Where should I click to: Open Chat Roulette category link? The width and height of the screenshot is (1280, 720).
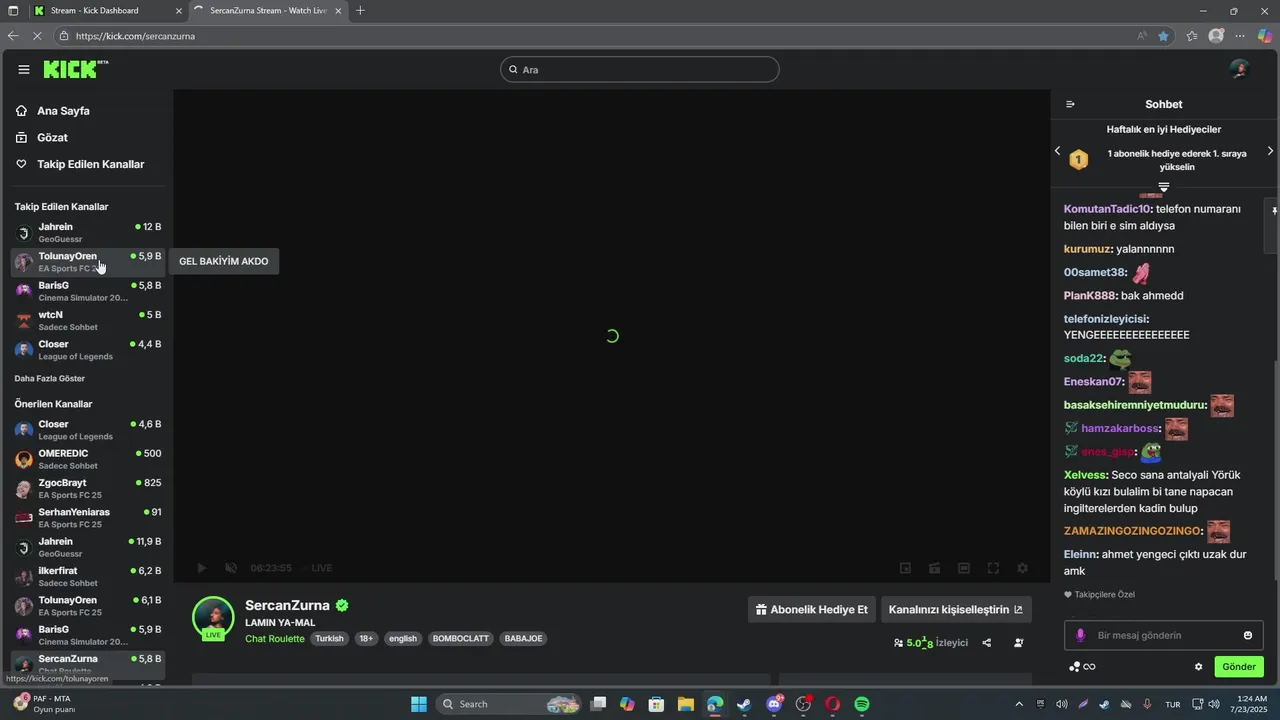(275, 638)
